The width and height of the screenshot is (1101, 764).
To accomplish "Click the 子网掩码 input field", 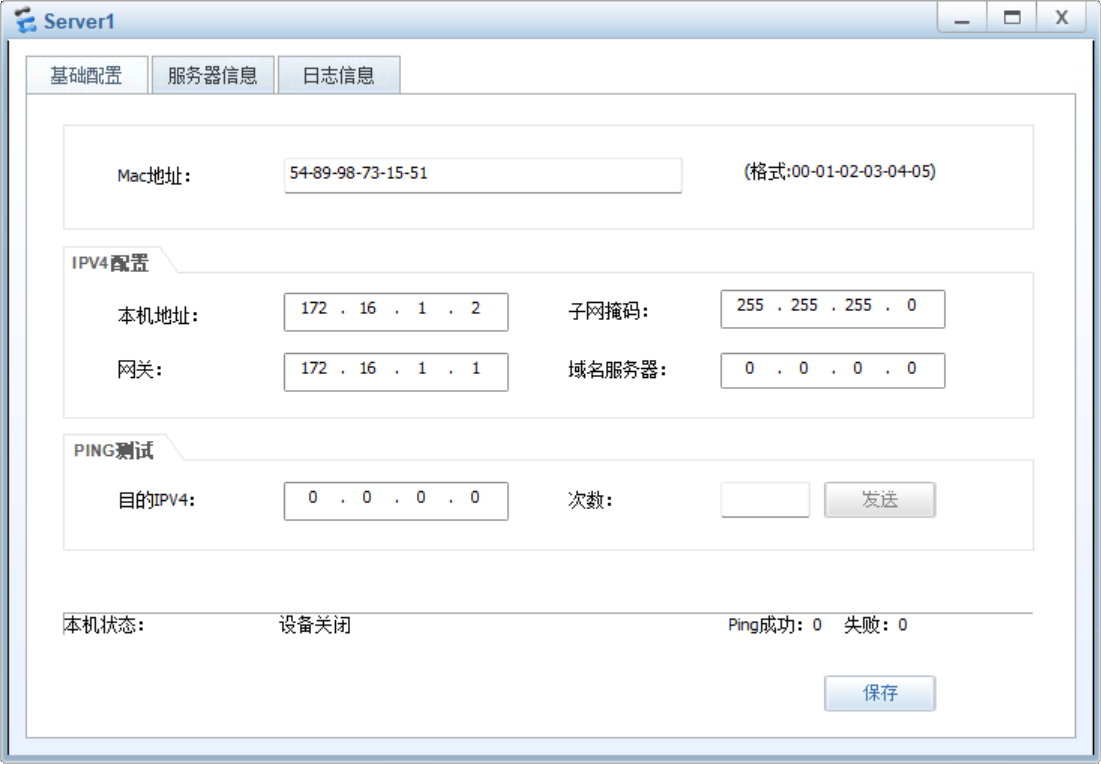I will coord(833,309).
